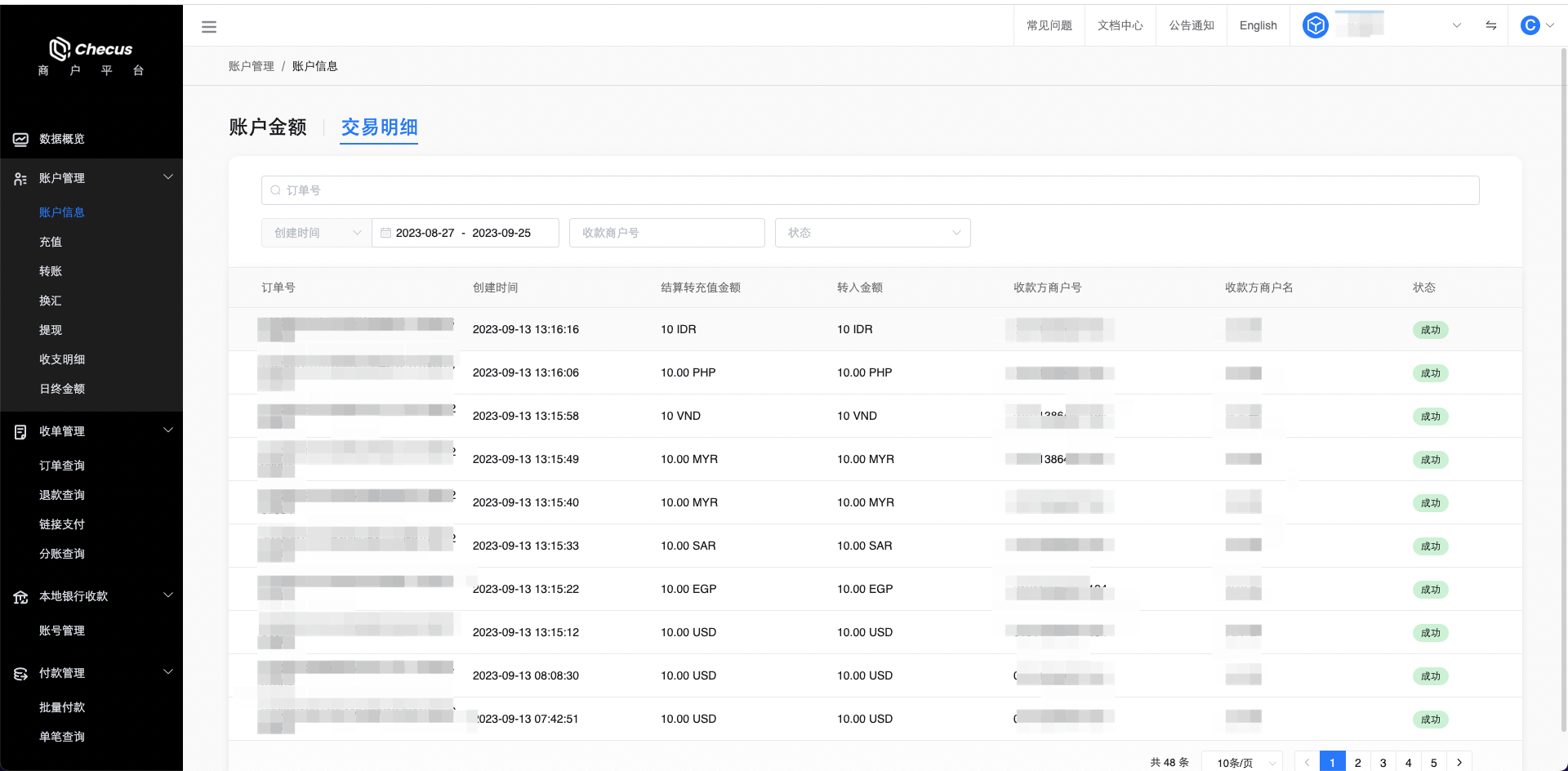
Task: Go to page 5
Action: (x=1433, y=763)
